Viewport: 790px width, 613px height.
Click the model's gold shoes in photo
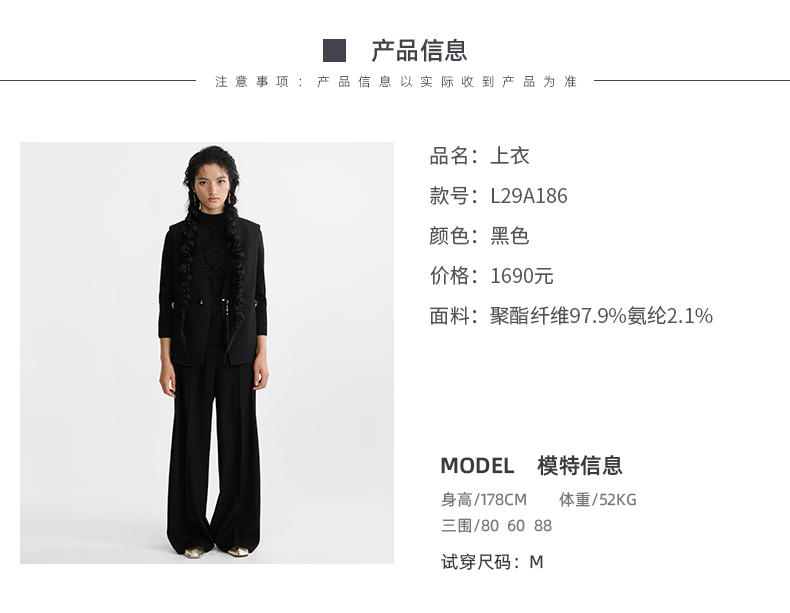[217, 552]
